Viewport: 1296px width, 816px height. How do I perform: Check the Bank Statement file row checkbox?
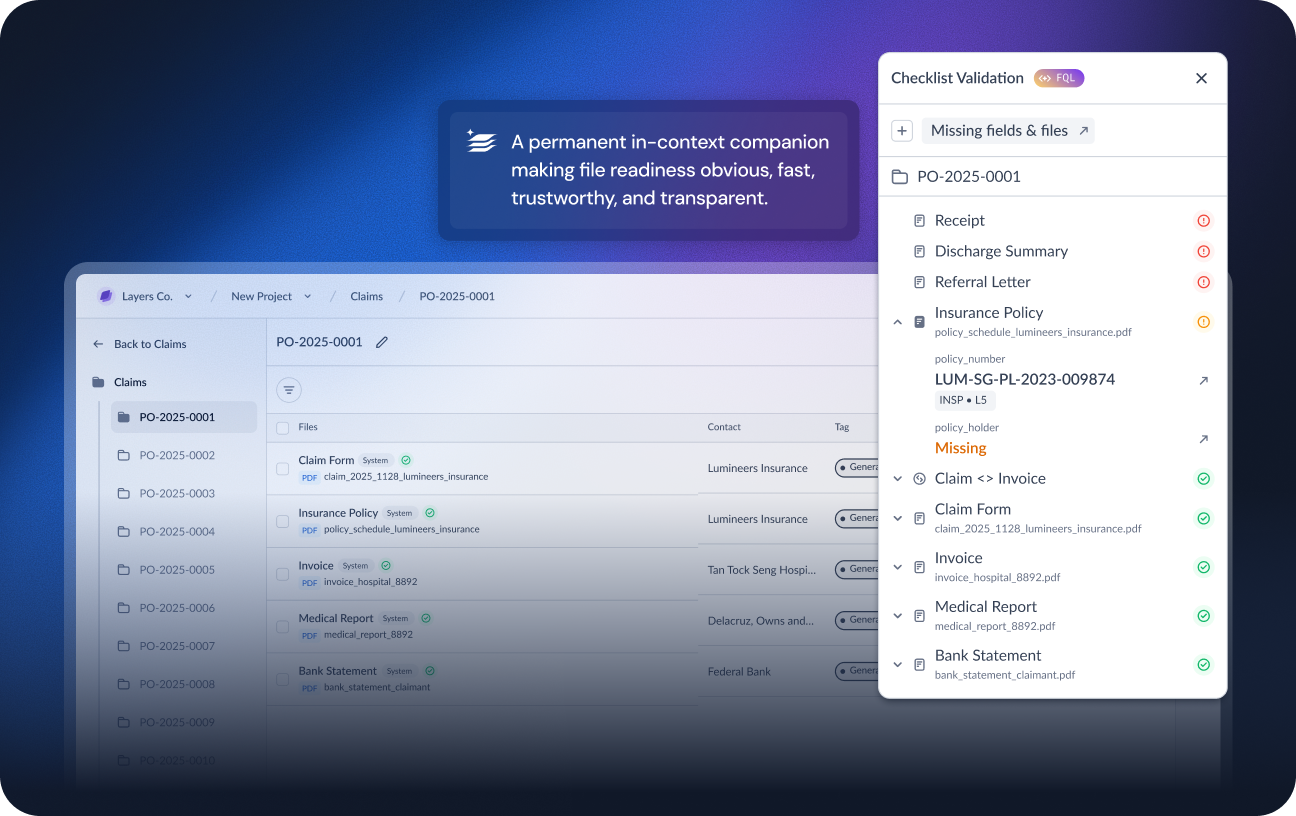click(283, 679)
